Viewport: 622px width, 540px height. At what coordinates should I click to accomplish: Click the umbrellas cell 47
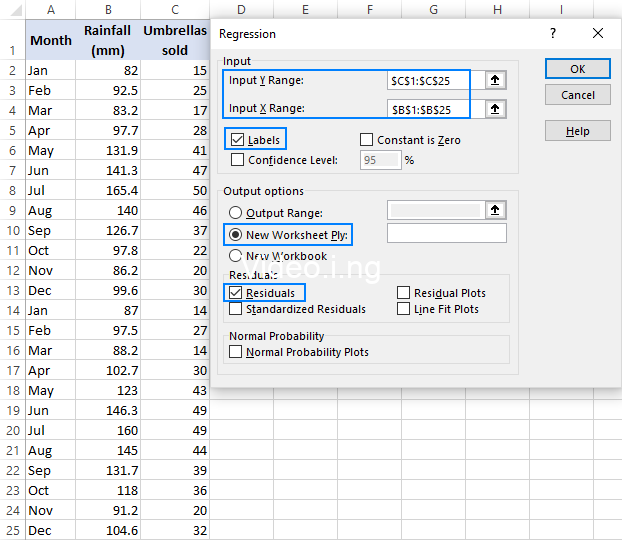click(x=175, y=171)
